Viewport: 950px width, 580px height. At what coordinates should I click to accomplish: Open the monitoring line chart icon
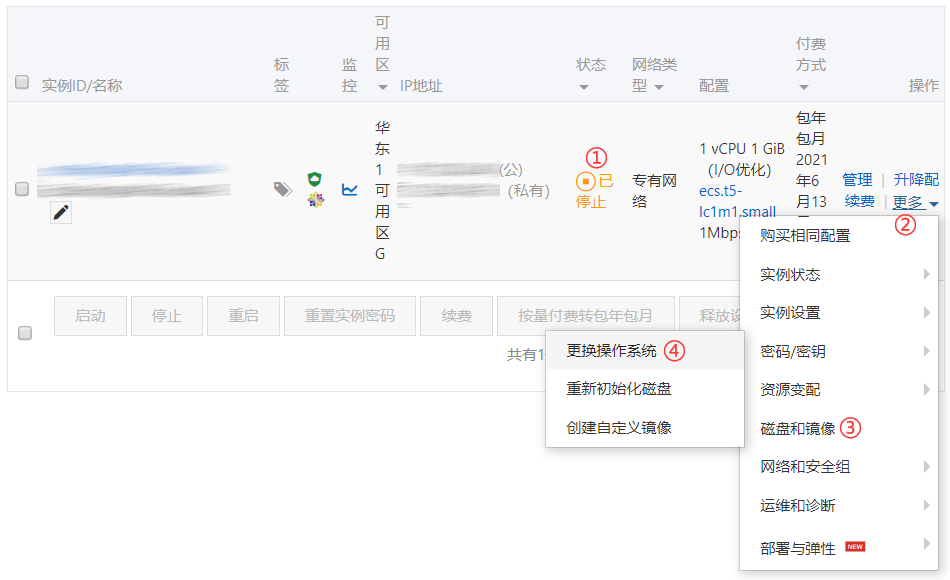click(349, 188)
